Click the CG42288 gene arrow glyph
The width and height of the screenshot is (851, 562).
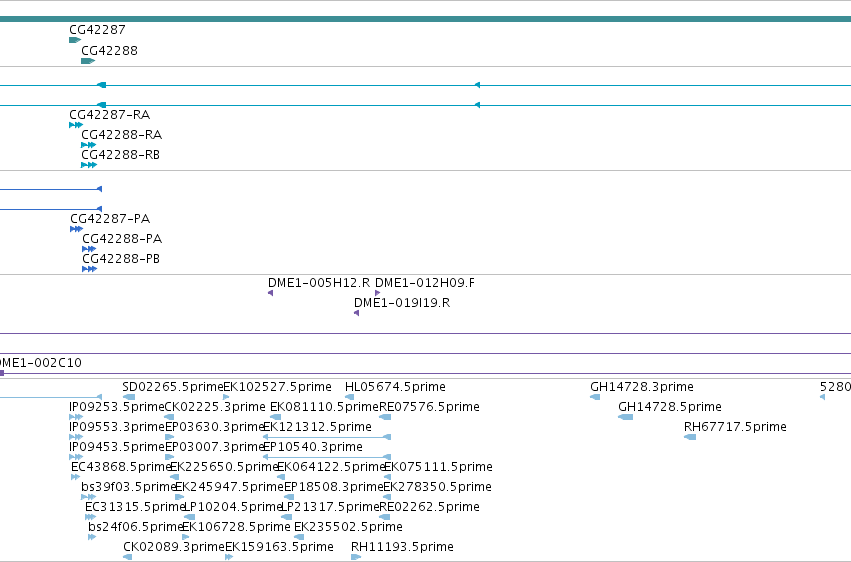click(88, 61)
